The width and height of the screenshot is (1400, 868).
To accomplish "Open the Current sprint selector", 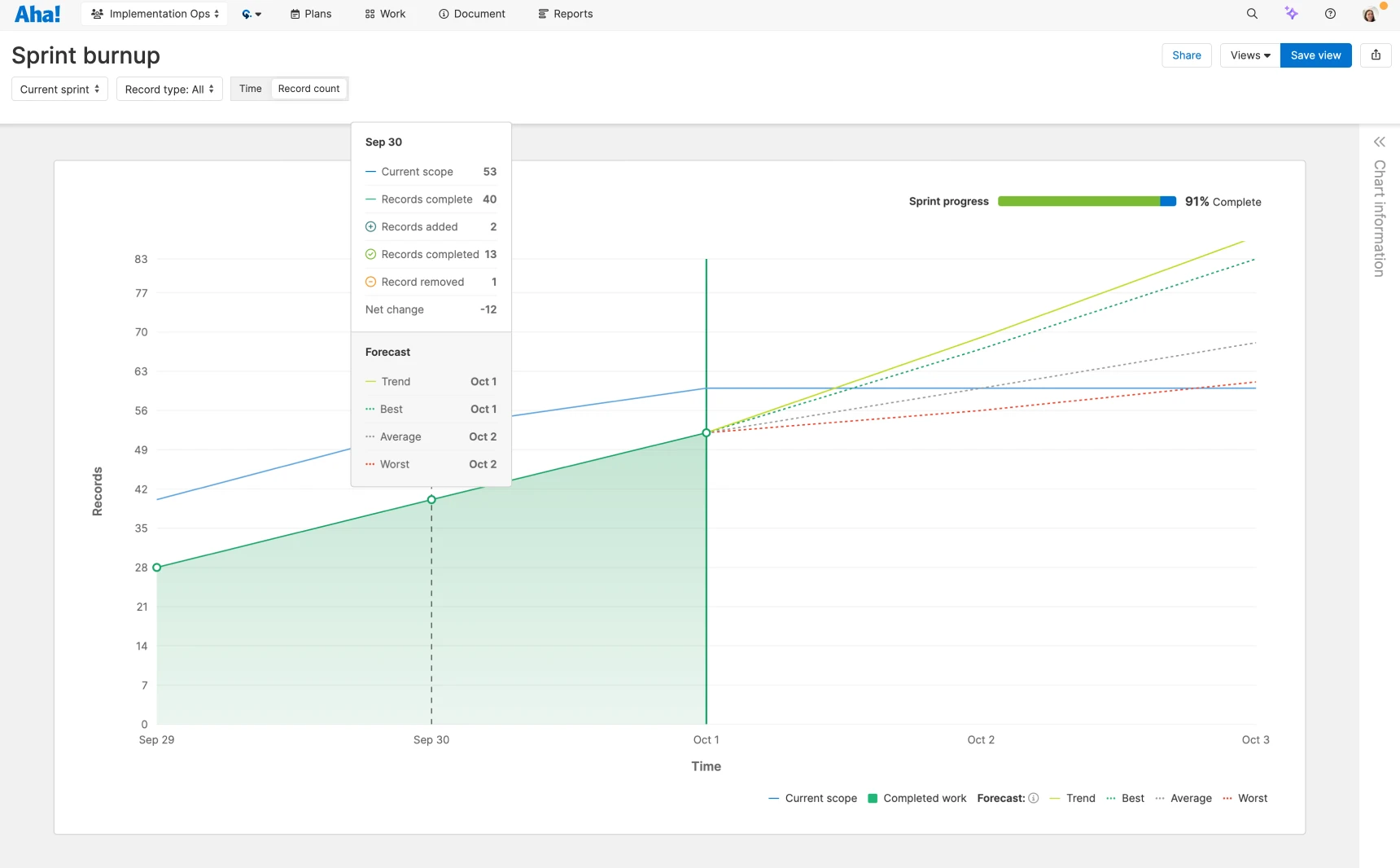I will 59,89.
